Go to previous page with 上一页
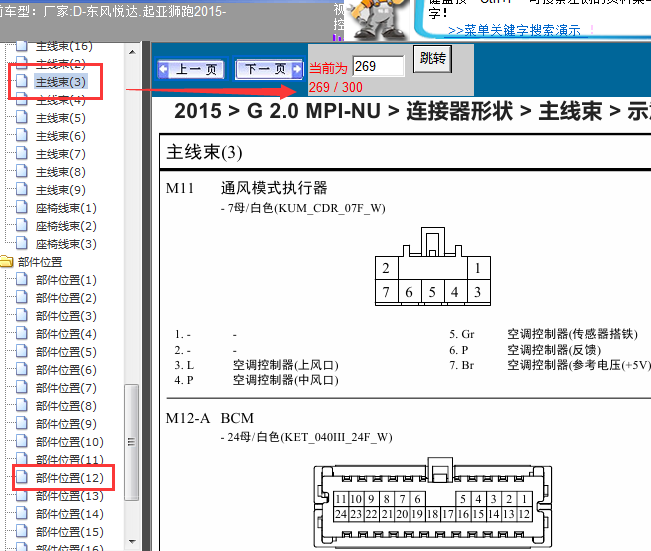The height and width of the screenshot is (551, 651). 191,69
